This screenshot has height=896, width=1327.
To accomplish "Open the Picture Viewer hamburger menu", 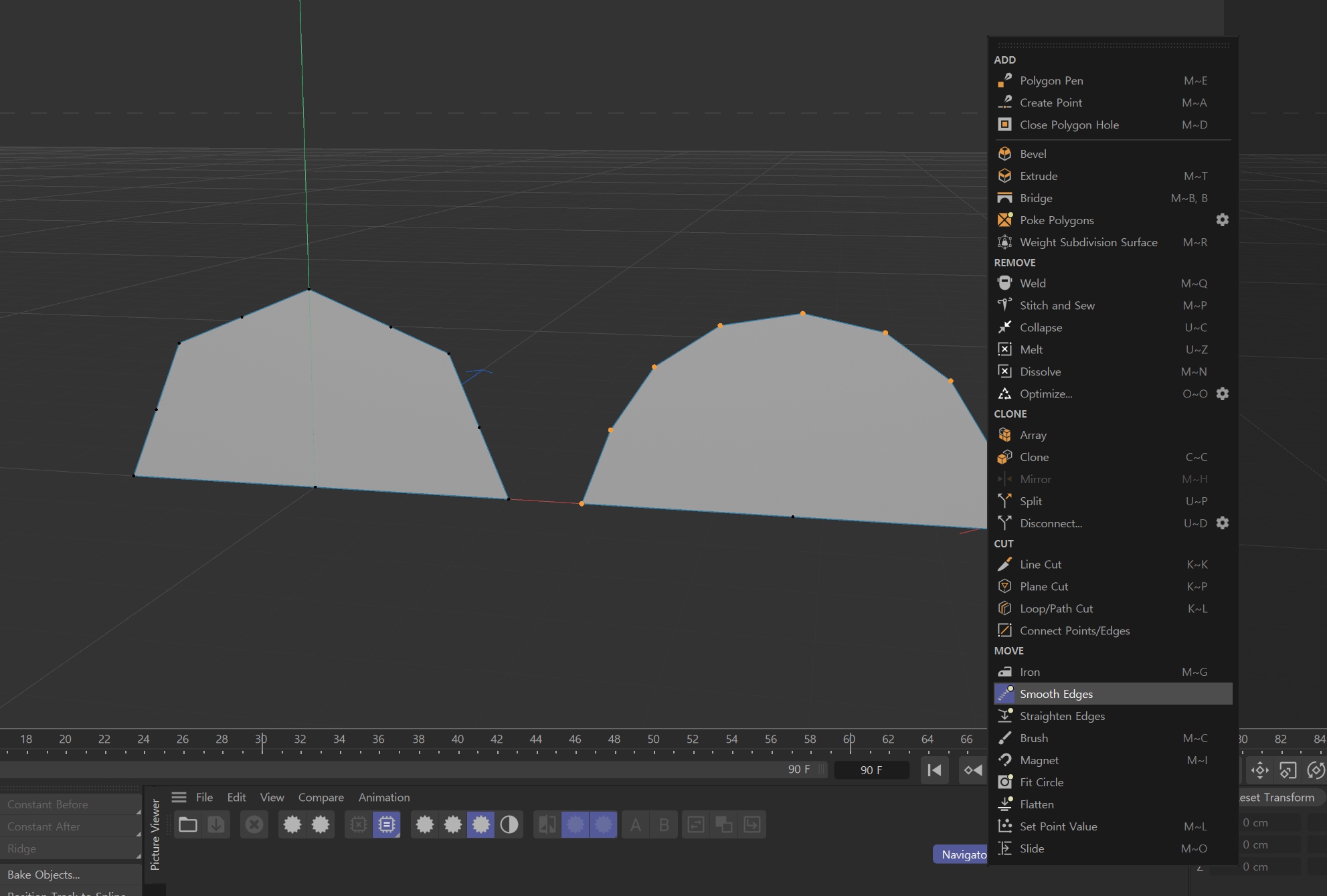I will pyautogui.click(x=179, y=797).
